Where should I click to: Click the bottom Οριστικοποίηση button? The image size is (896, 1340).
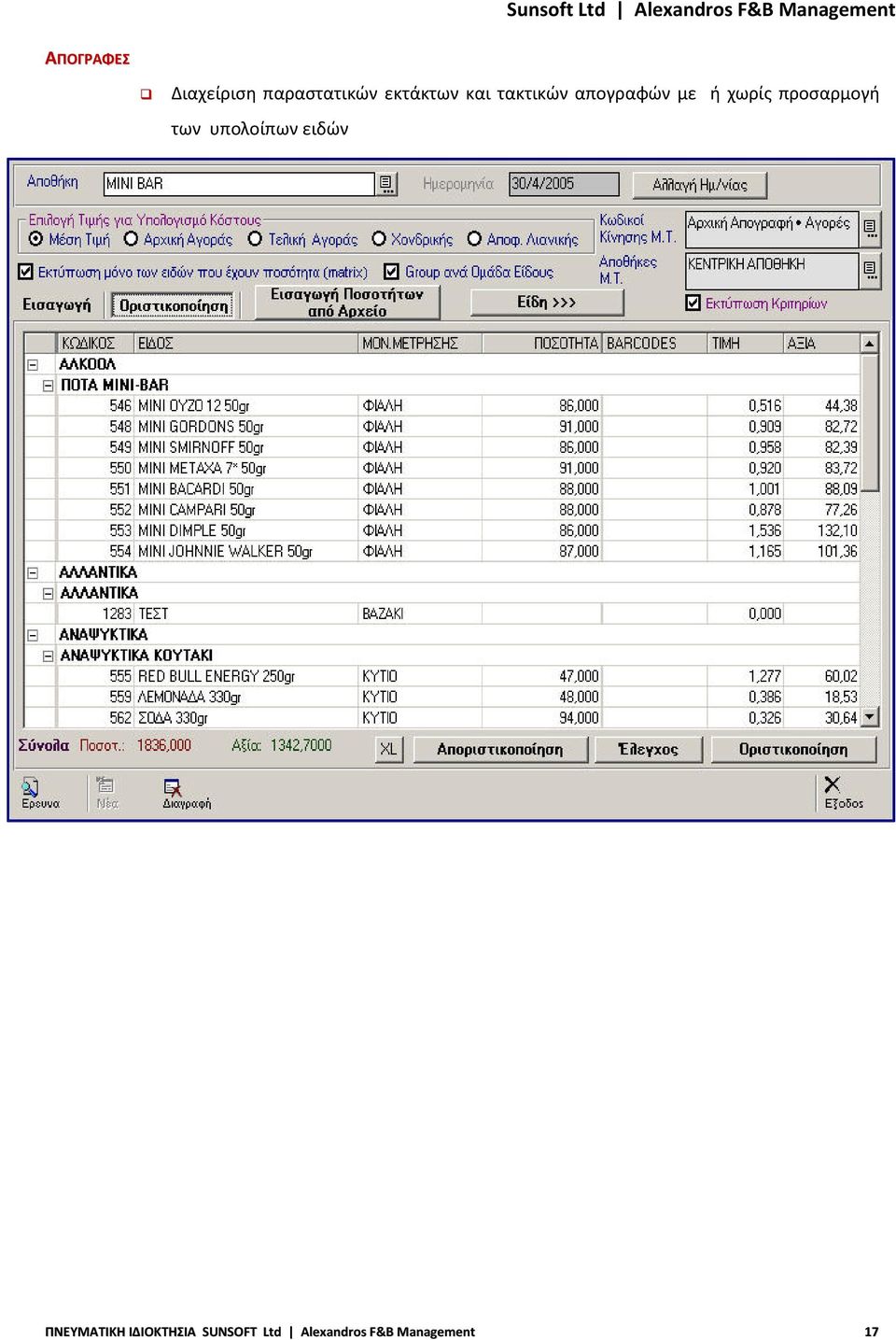click(x=793, y=749)
